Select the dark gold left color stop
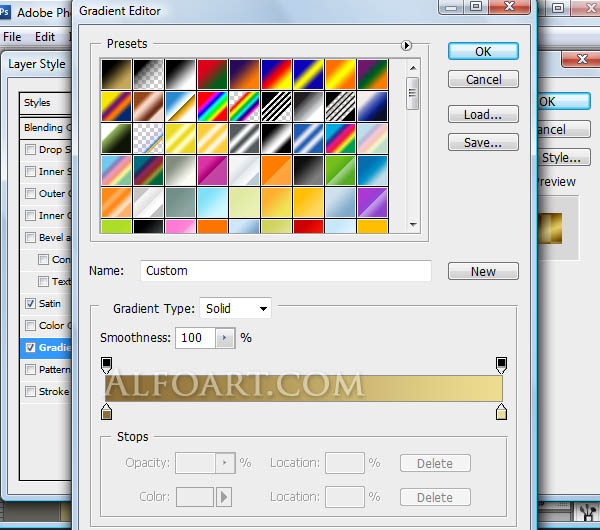 click(x=106, y=412)
